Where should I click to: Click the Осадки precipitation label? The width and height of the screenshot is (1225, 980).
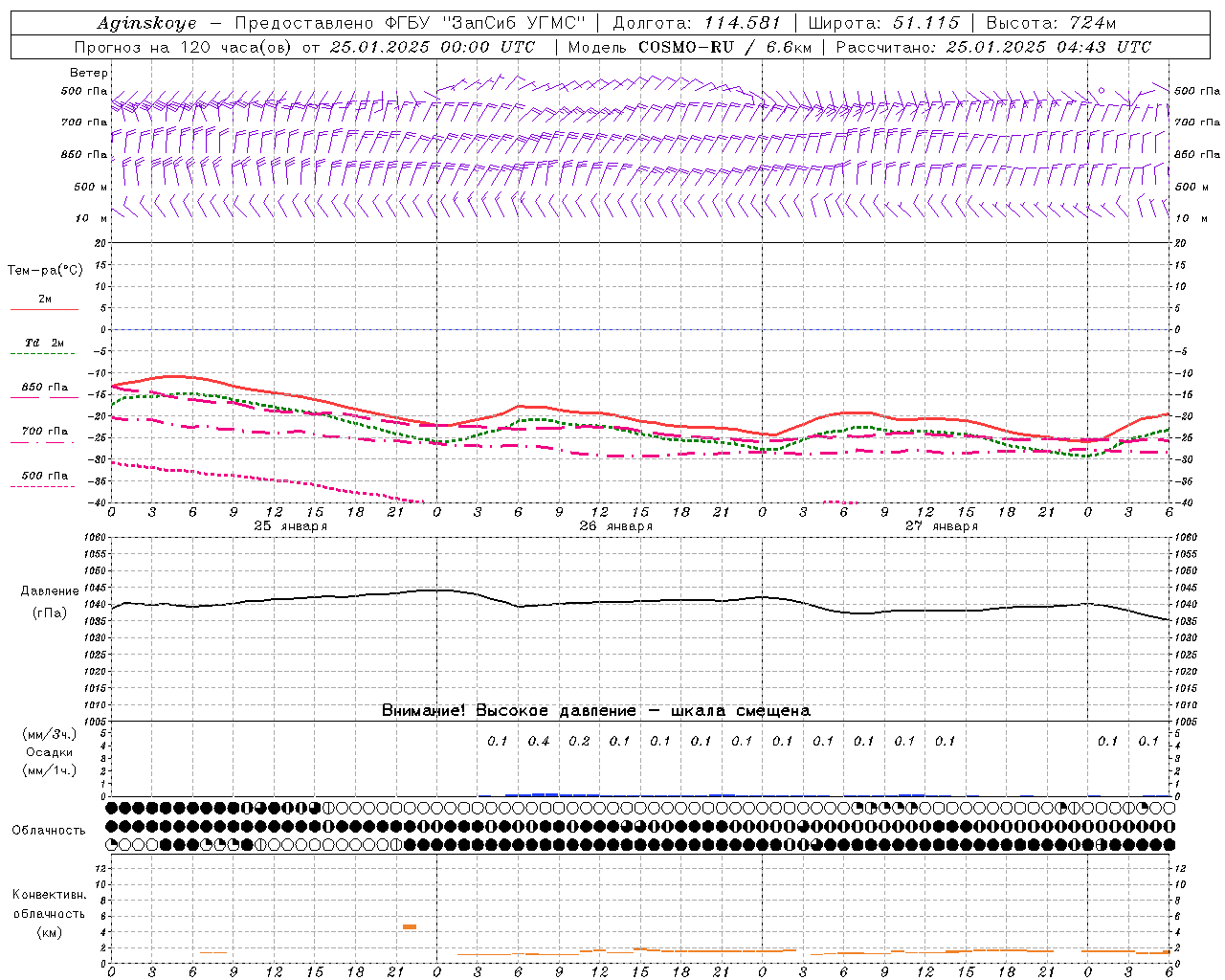[49, 752]
